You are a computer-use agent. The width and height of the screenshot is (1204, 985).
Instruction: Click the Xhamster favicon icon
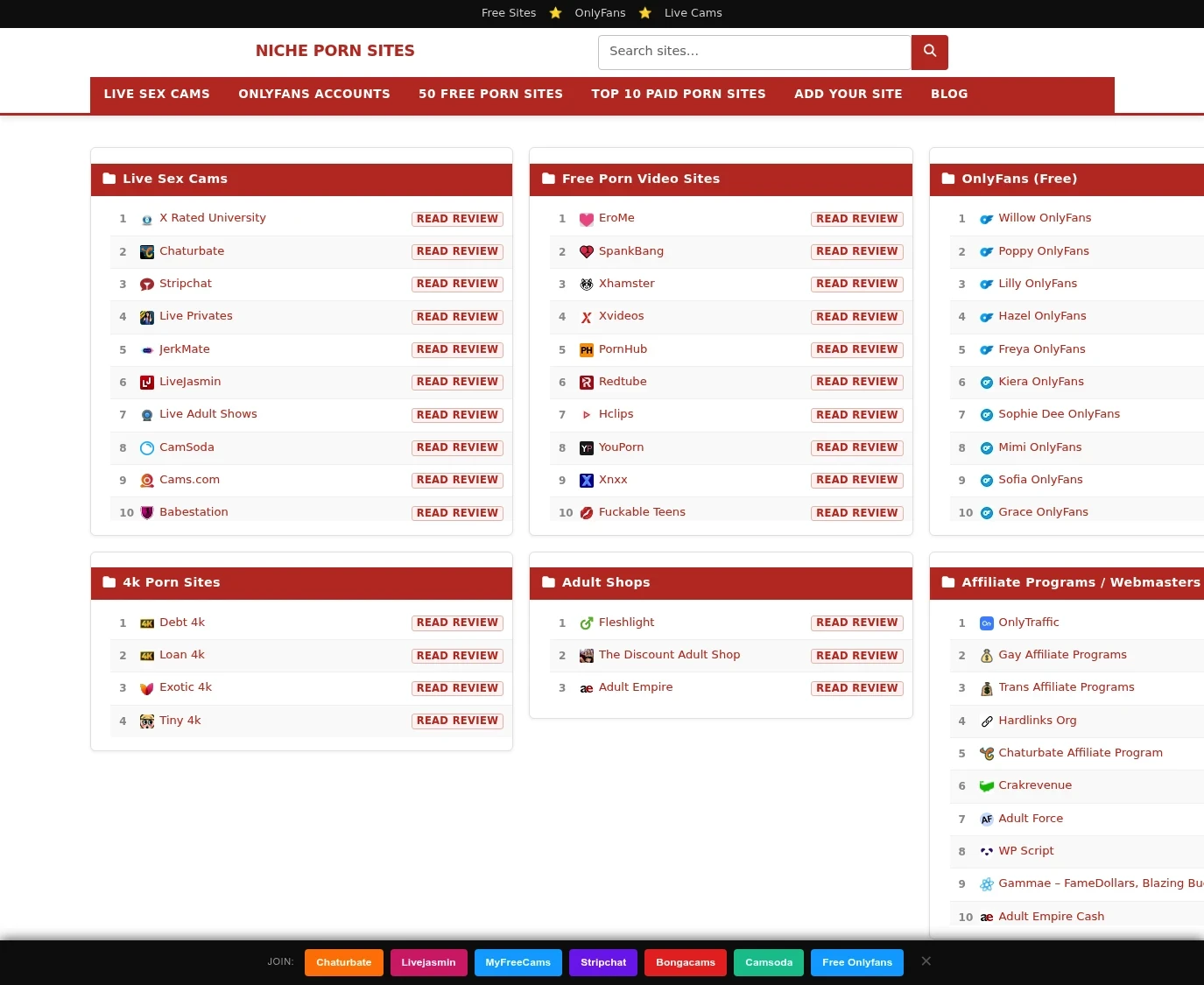(587, 285)
